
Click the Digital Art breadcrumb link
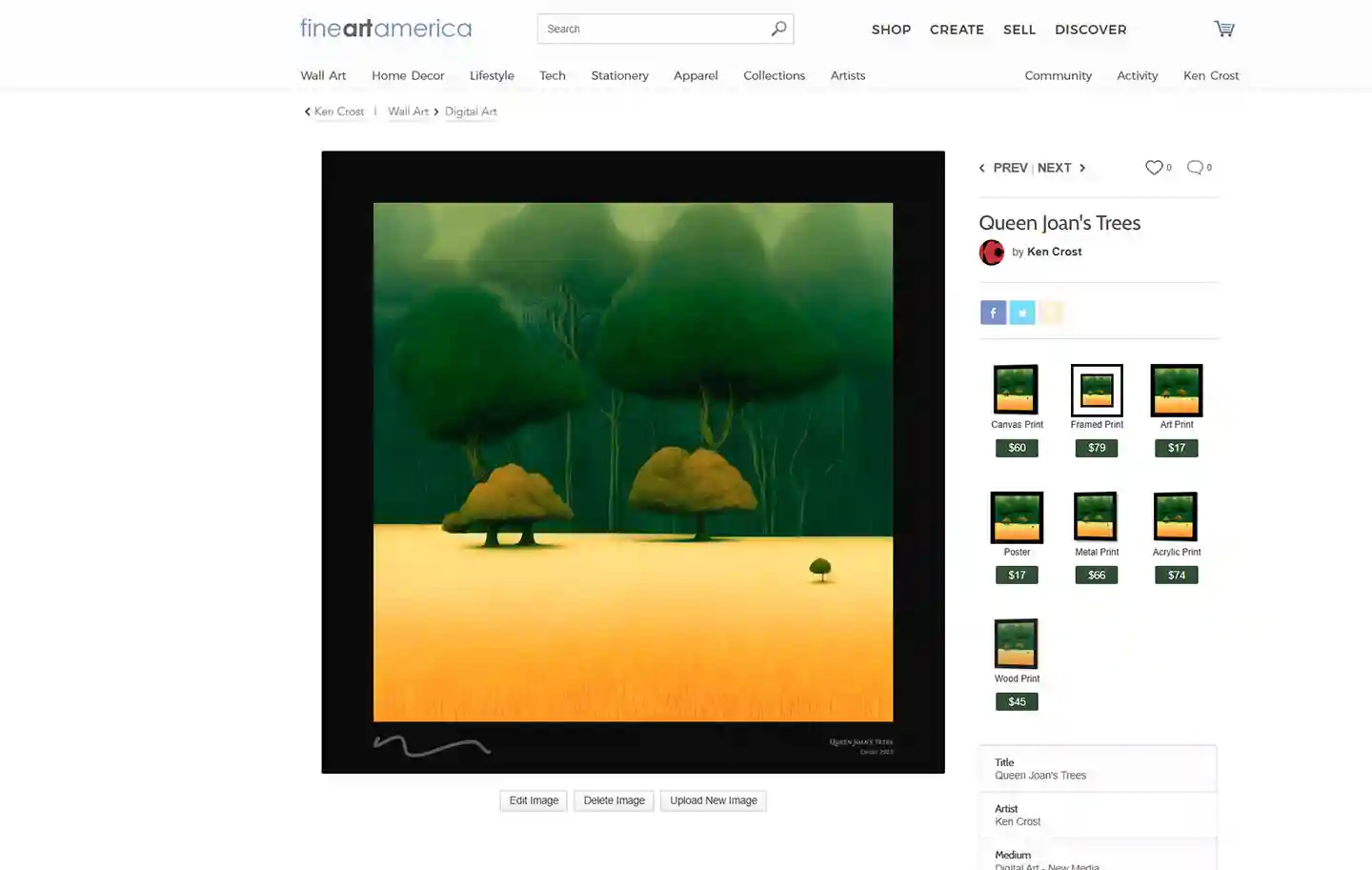pos(471,111)
